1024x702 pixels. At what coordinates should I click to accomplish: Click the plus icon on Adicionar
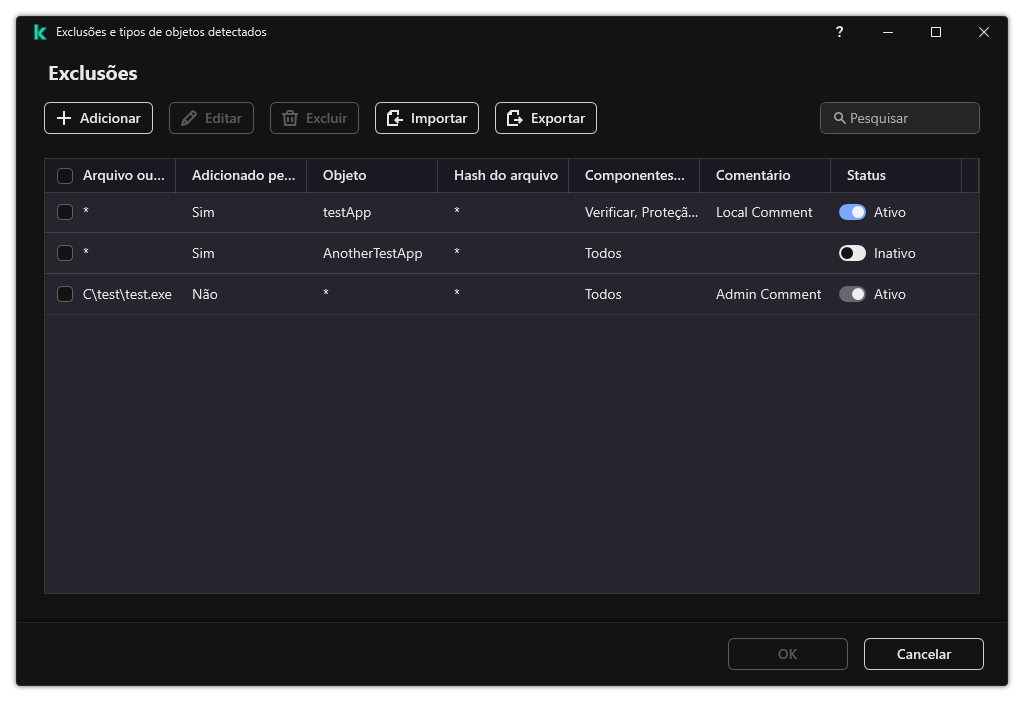pyautogui.click(x=64, y=118)
